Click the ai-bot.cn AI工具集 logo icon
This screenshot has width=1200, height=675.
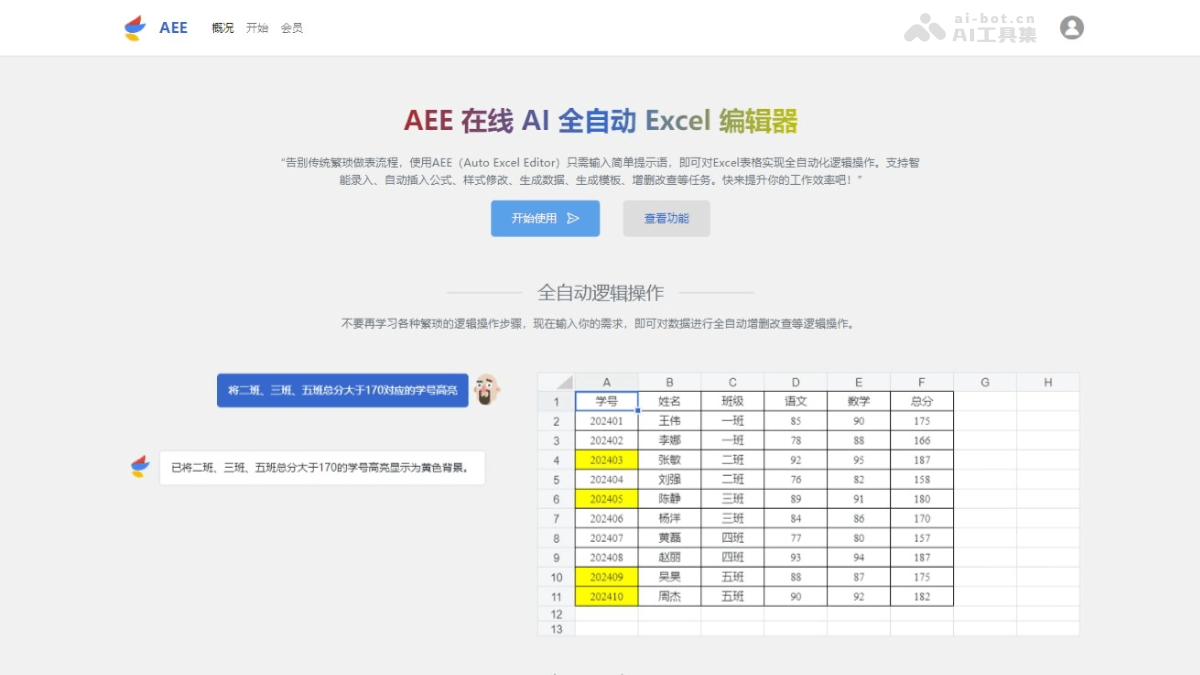[923, 27]
